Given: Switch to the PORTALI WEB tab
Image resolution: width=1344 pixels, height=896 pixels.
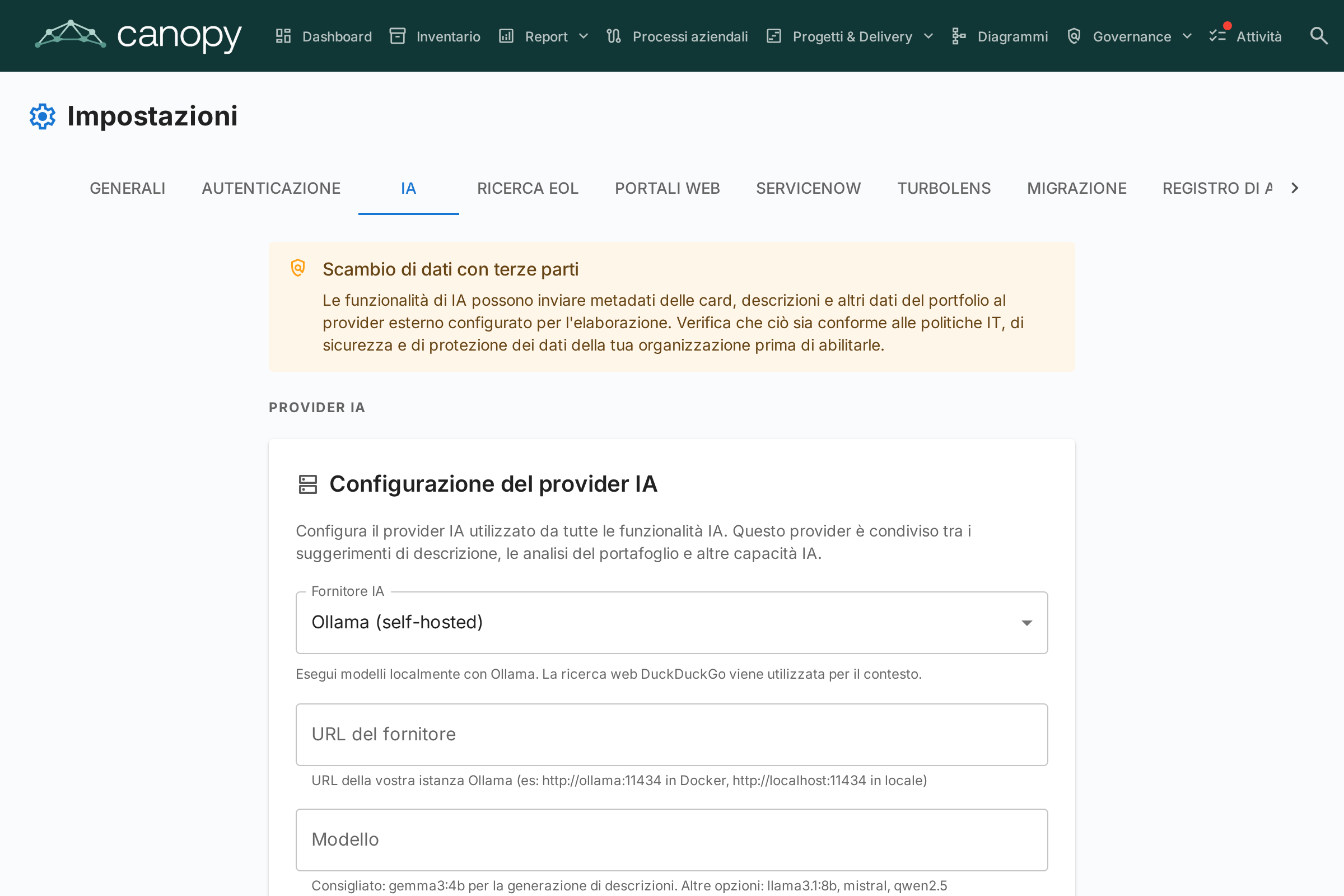Looking at the screenshot, I should (667, 188).
